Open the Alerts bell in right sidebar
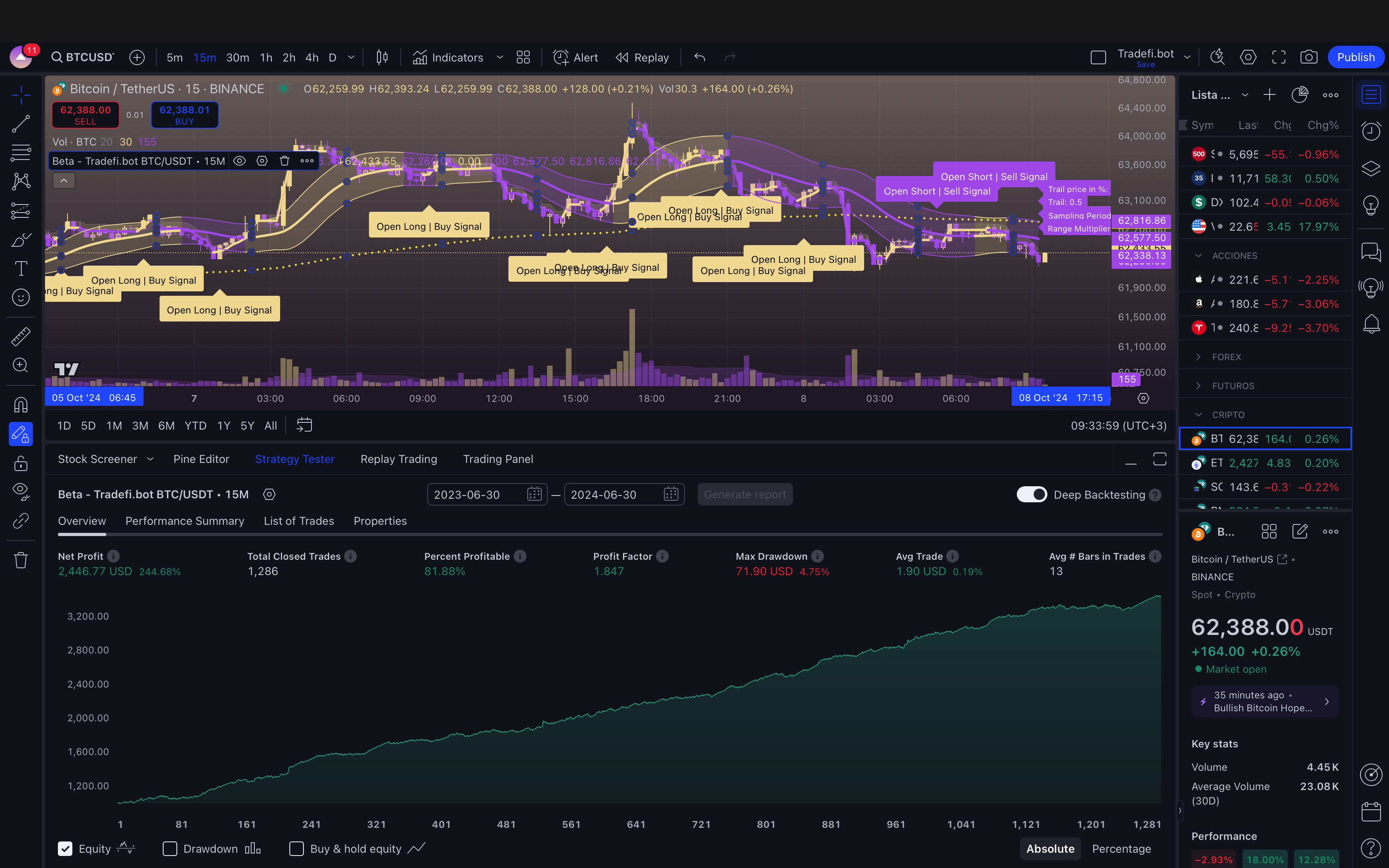Viewport: 1389px width, 868px height. (1371, 324)
